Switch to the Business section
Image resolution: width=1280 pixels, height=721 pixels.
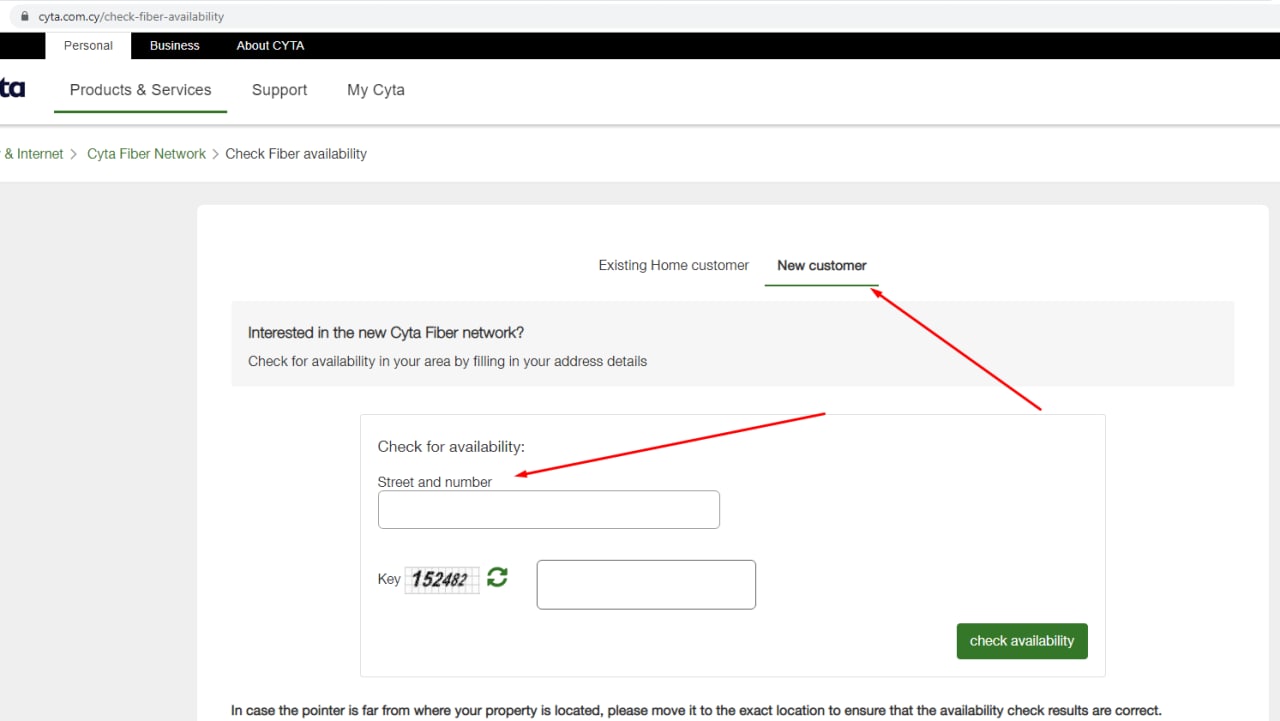174,45
